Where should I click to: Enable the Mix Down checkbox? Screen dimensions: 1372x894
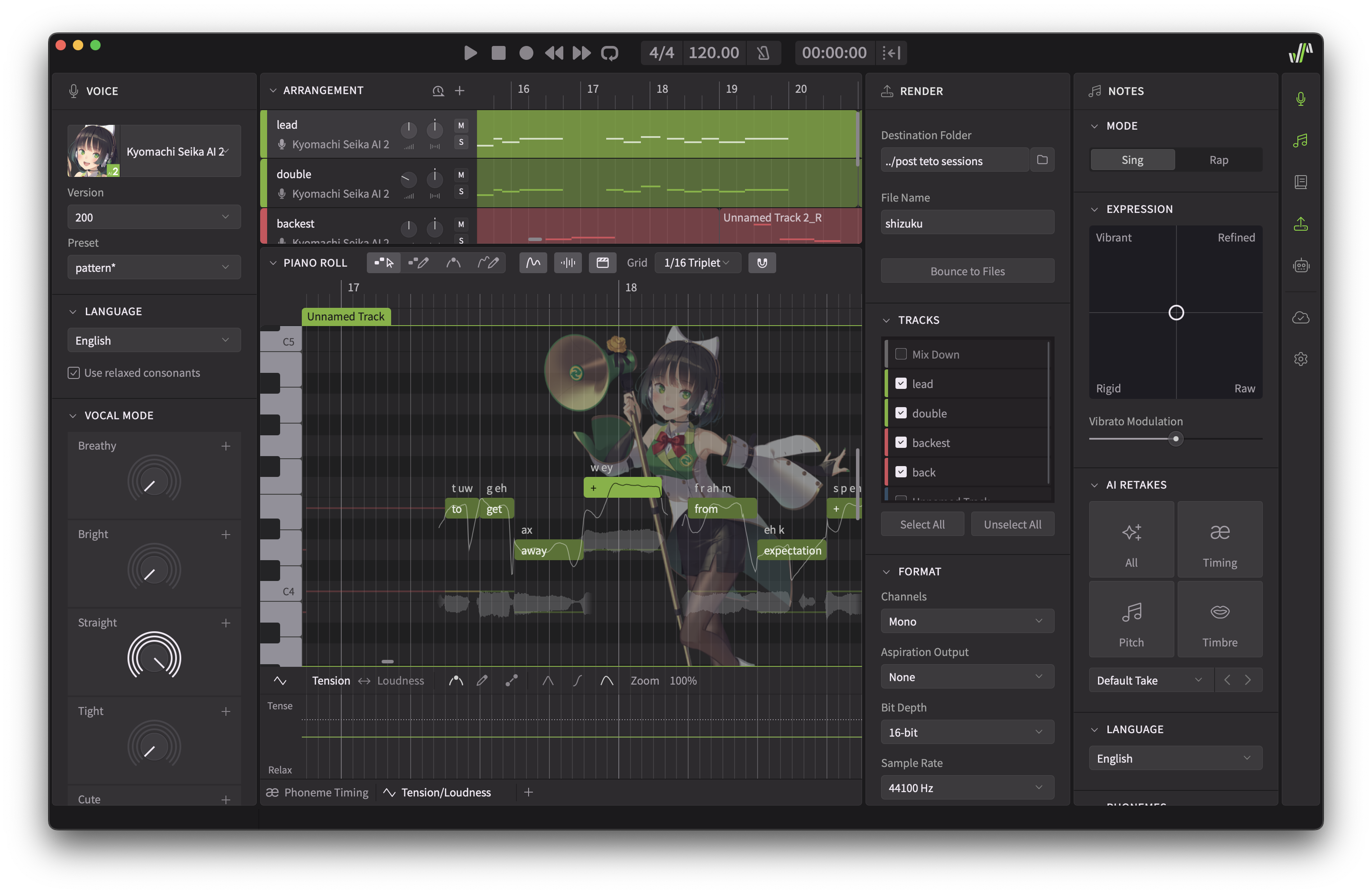point(901,354)
